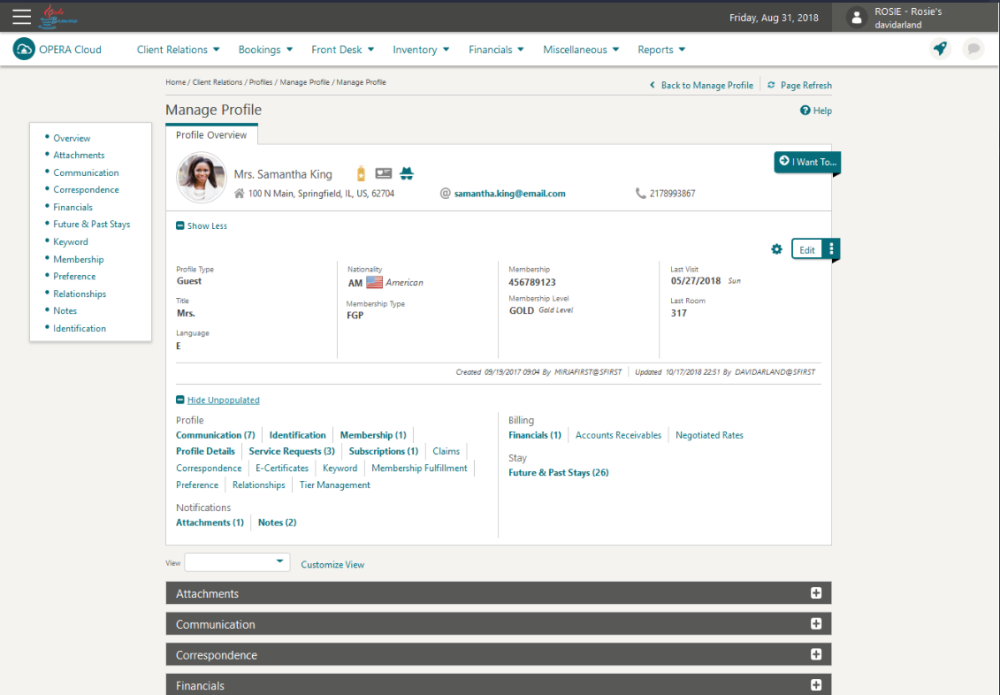Click the home address icon

click(x=239, y=193)
